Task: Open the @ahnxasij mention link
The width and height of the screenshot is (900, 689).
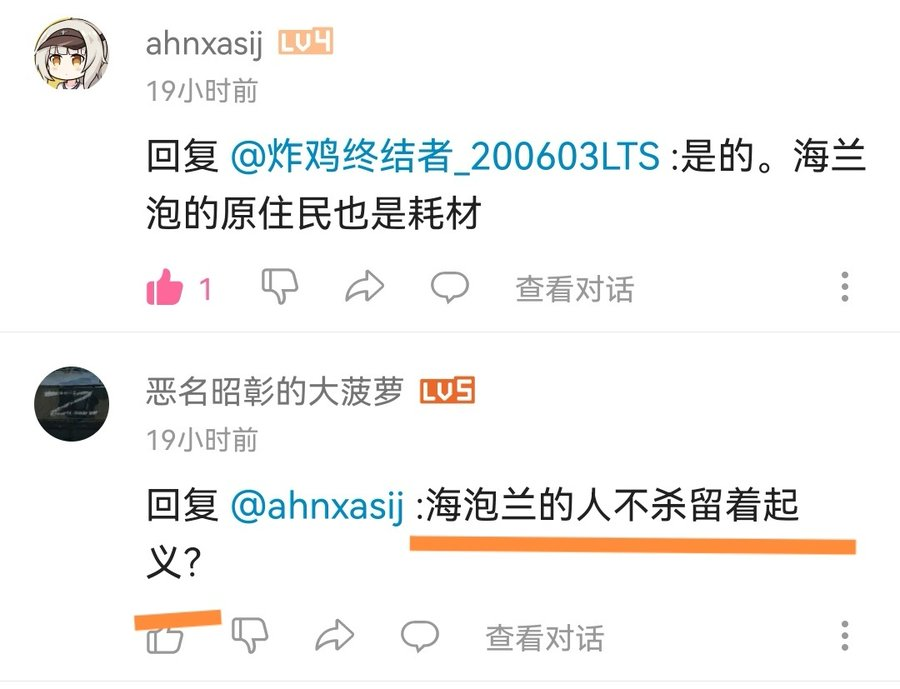Action: 317,505
